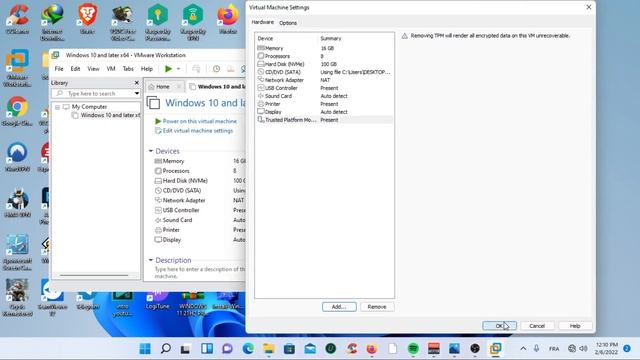The image size is (640, 360).
Task: Collapse the My Computer tree node
Action: point(58,107)
